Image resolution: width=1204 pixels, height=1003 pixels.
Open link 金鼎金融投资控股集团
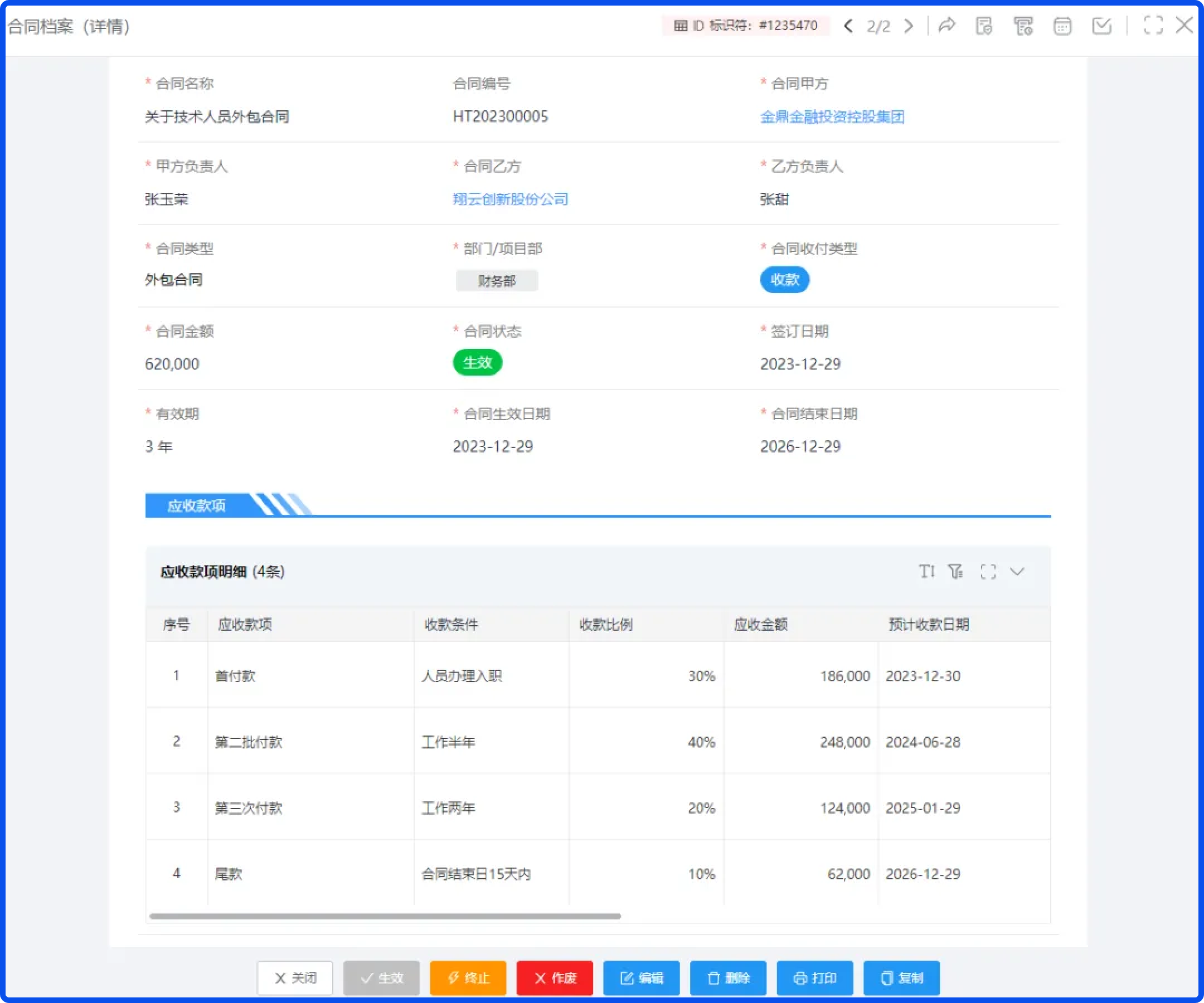point(832,117)
